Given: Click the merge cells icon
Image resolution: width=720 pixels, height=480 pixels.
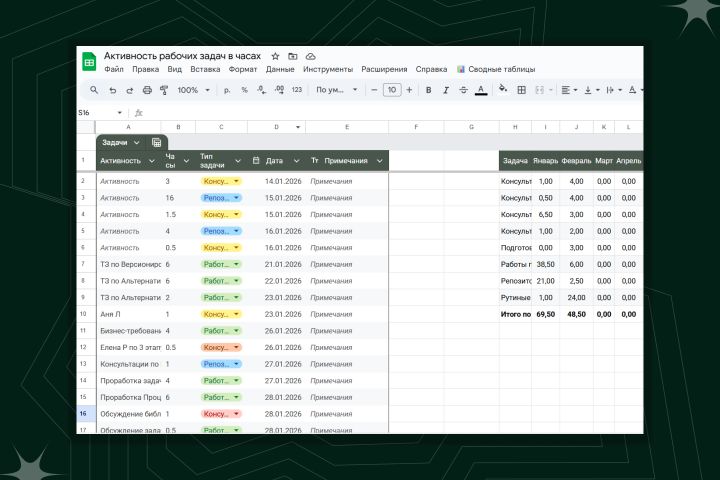Looking at the screenshot, I should pyautogui.click(x=540, y=90).
